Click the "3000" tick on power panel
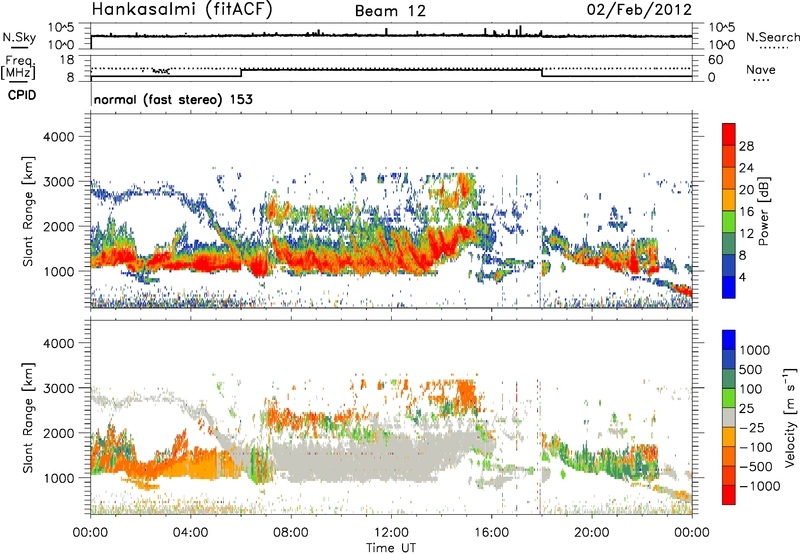 click(x=58, y=182)
